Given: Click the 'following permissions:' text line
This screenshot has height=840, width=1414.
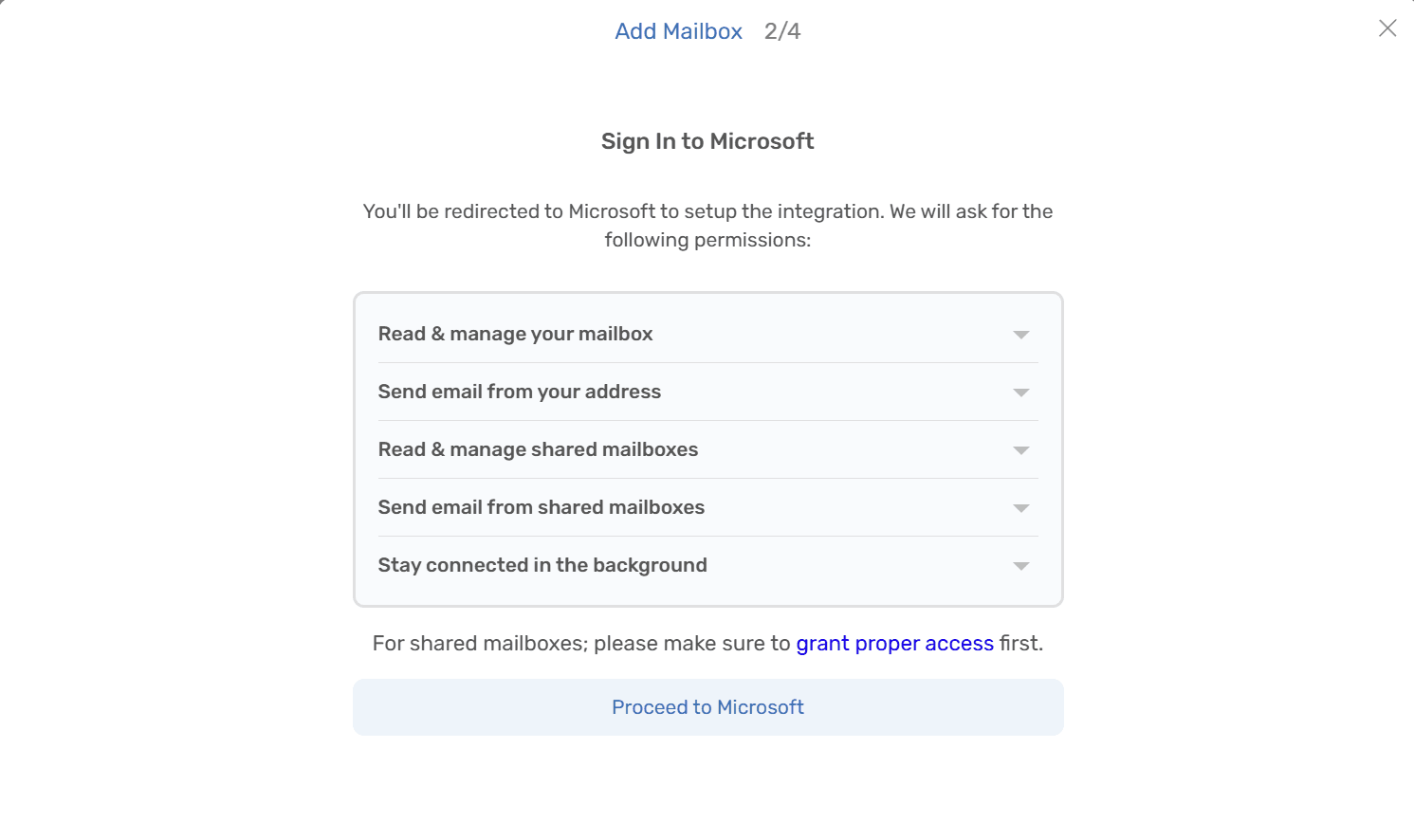Looking at the screenshot, I should 707,240.
